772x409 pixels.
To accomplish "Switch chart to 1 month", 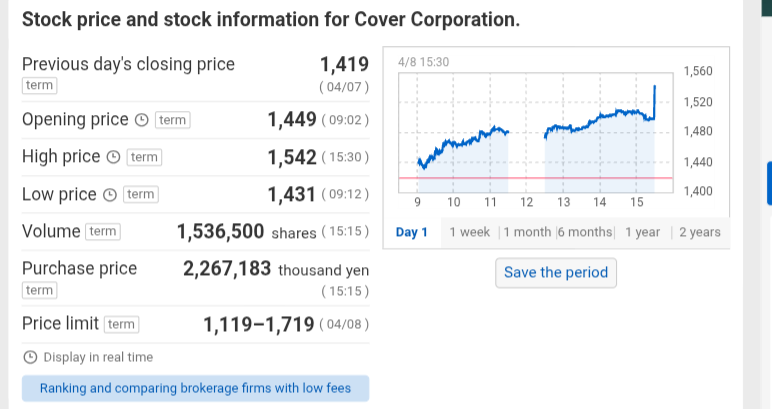I will [527, 232].
